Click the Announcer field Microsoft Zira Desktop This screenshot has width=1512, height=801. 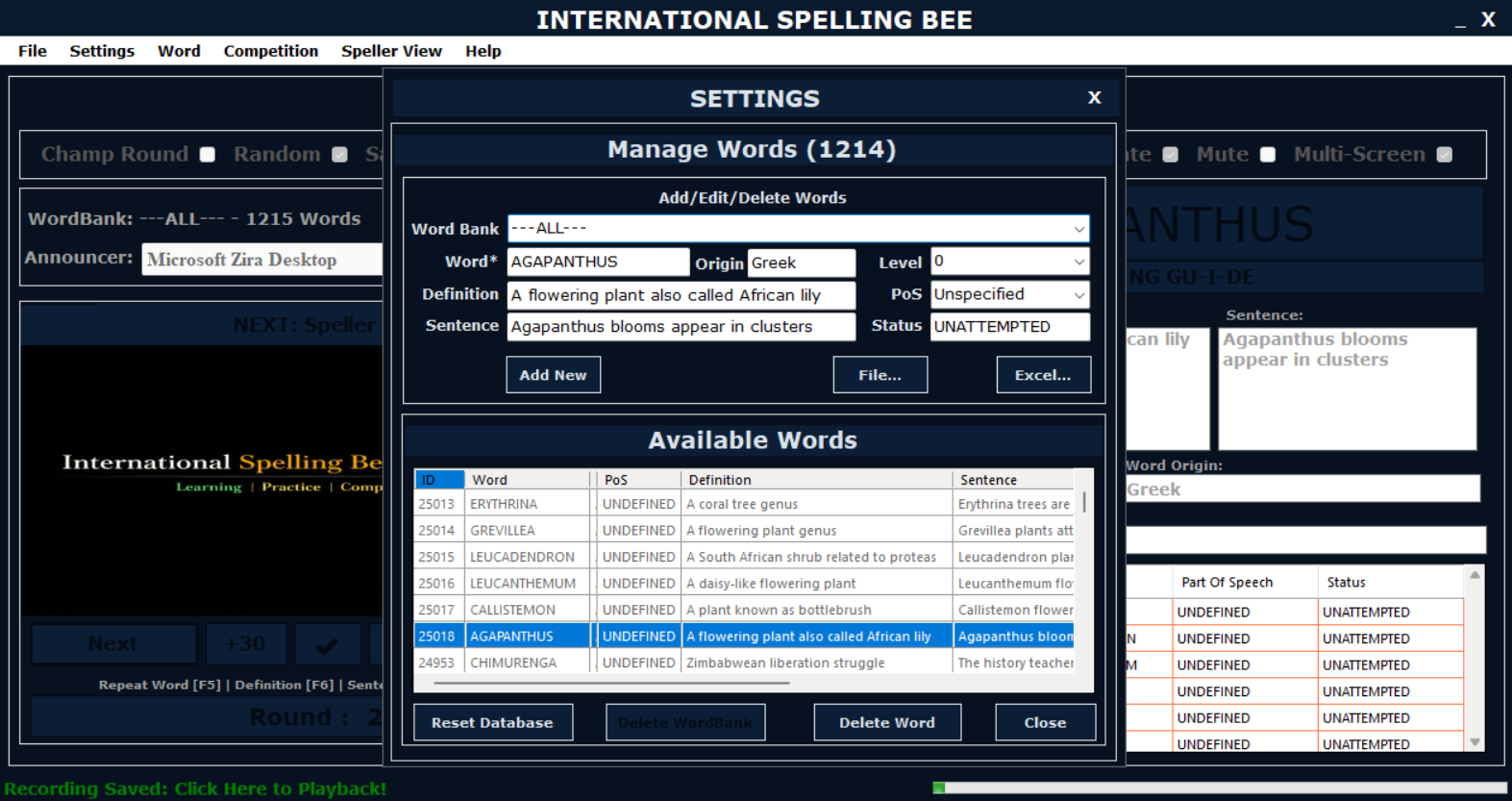[262, 260]
